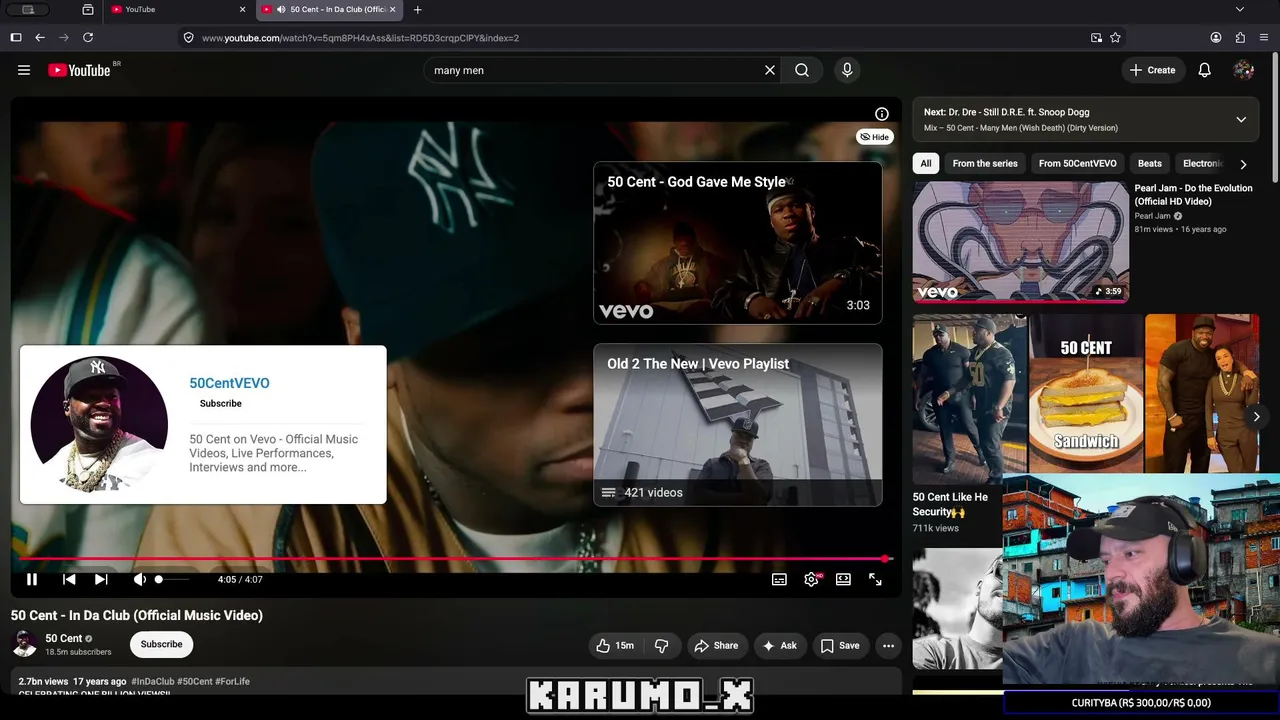This screenshot has height=720, width=1280.
Task: Mute the player volume
Action: (x=140, y=579)
